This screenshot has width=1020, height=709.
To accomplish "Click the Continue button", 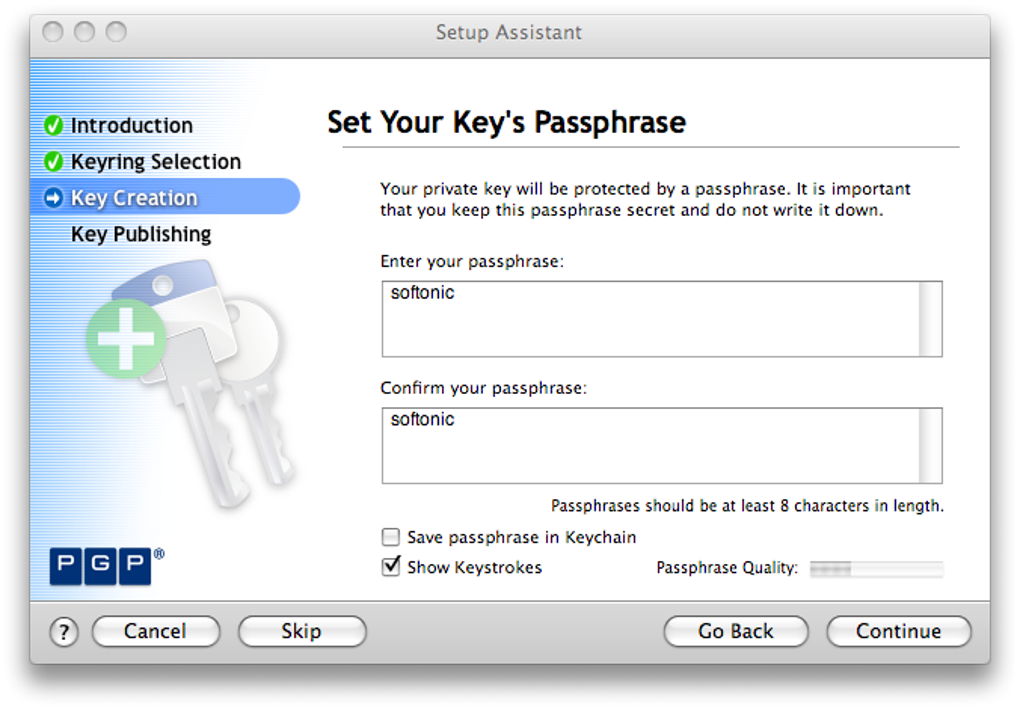I will point(899,631).
